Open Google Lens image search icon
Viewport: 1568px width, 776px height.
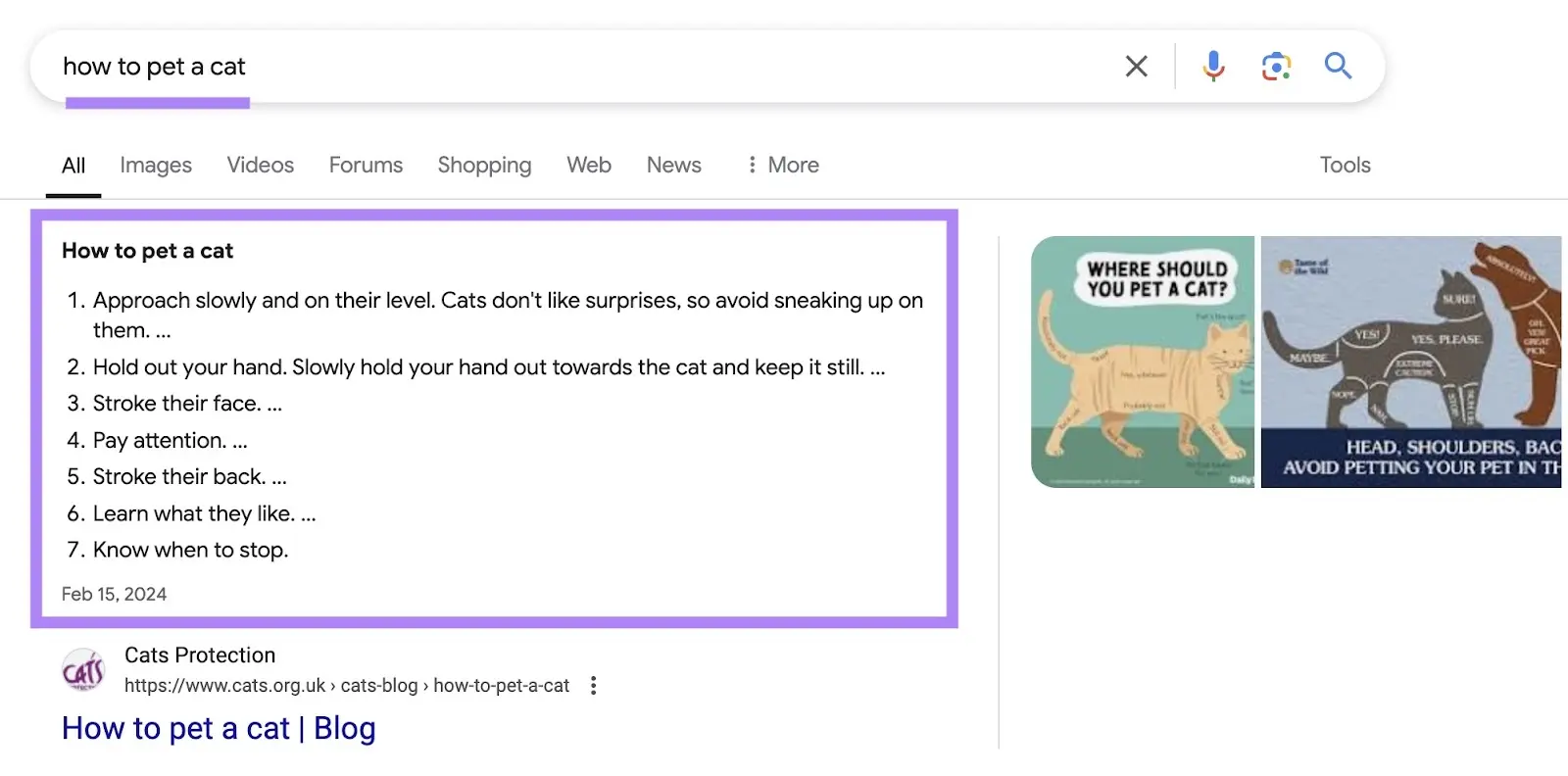click(1275, 67)
